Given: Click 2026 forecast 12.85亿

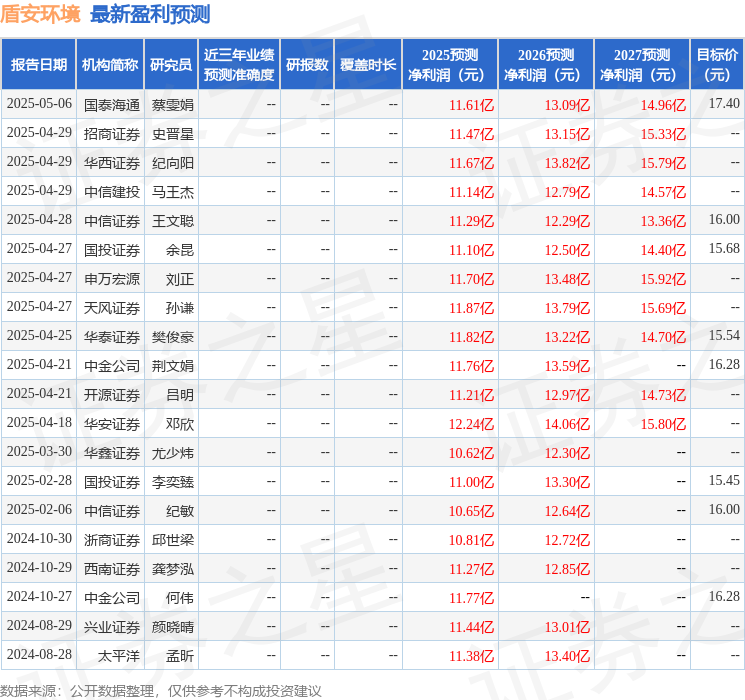Looking at the screenshot, I should pos(567,569).
